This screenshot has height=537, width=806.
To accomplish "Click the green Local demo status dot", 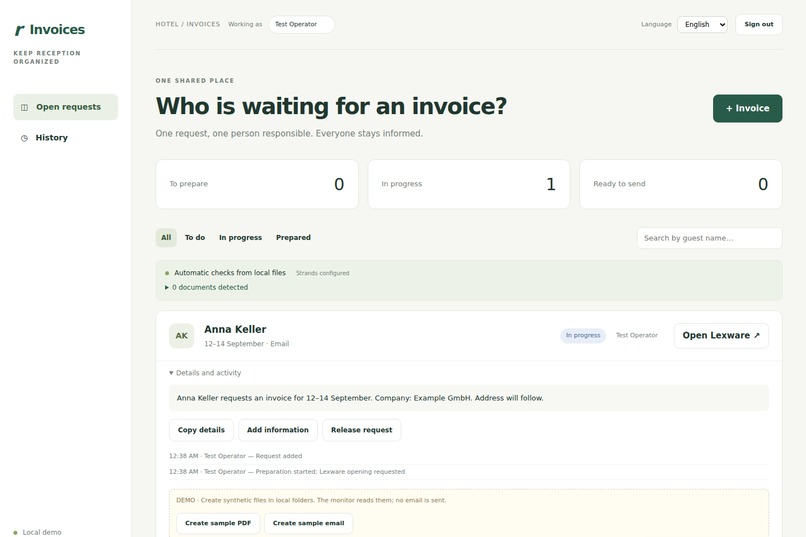I will pos(15,532).
